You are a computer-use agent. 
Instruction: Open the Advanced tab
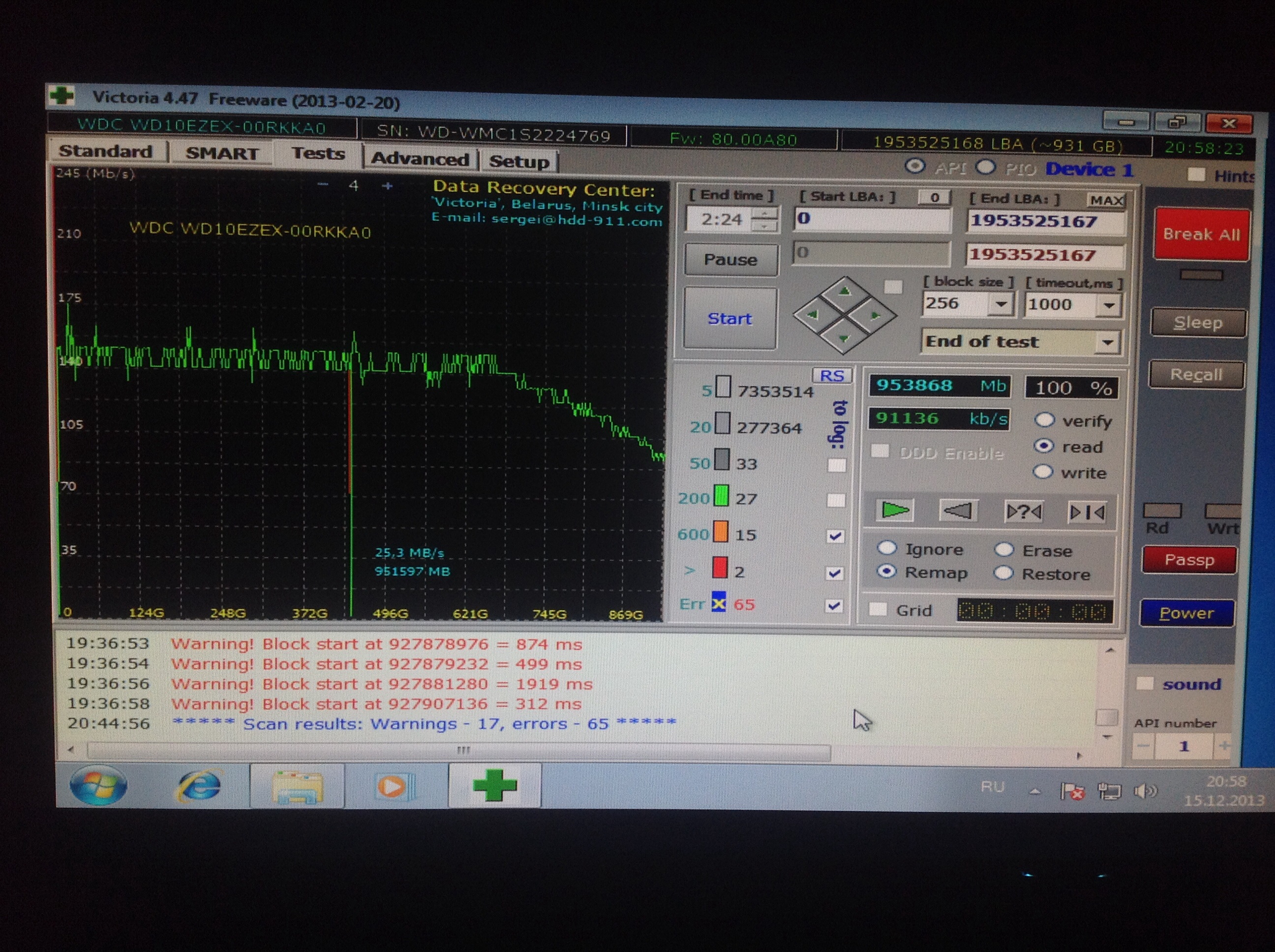420,159
